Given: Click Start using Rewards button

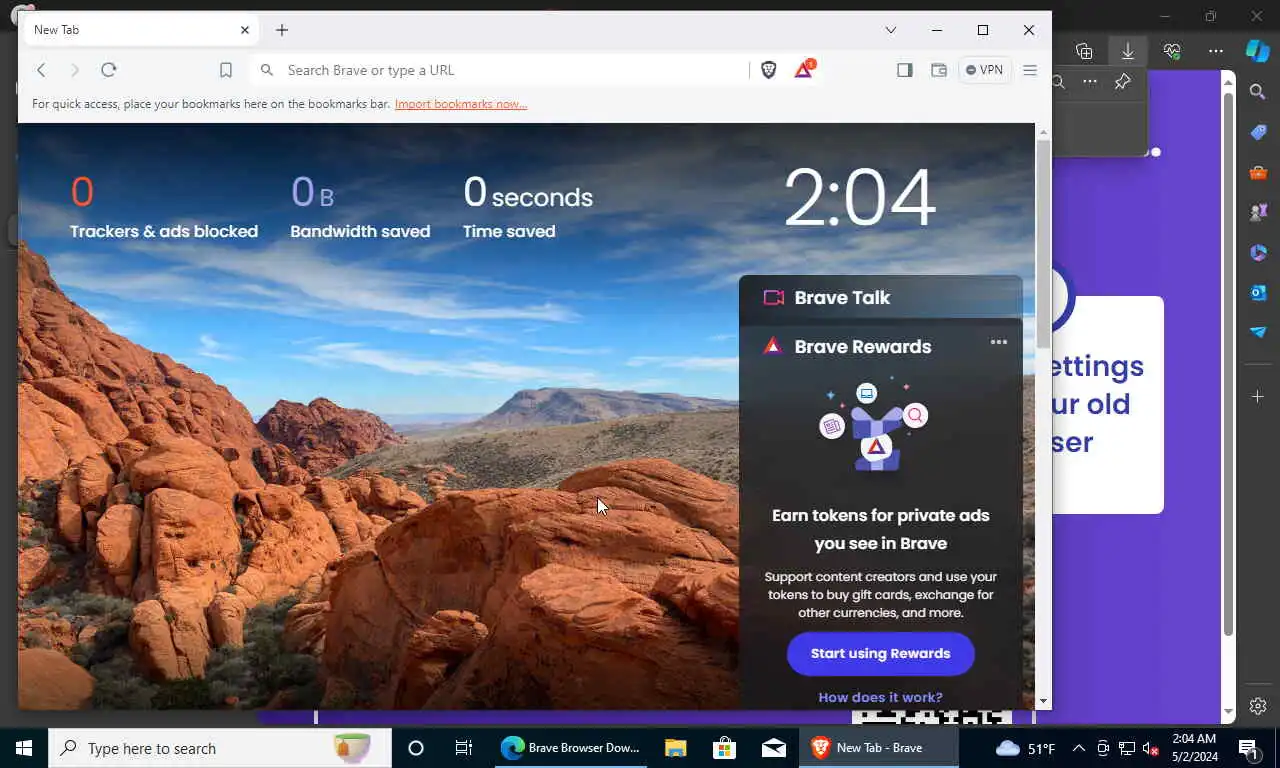Looking at the screenshot, I should 881,653.
